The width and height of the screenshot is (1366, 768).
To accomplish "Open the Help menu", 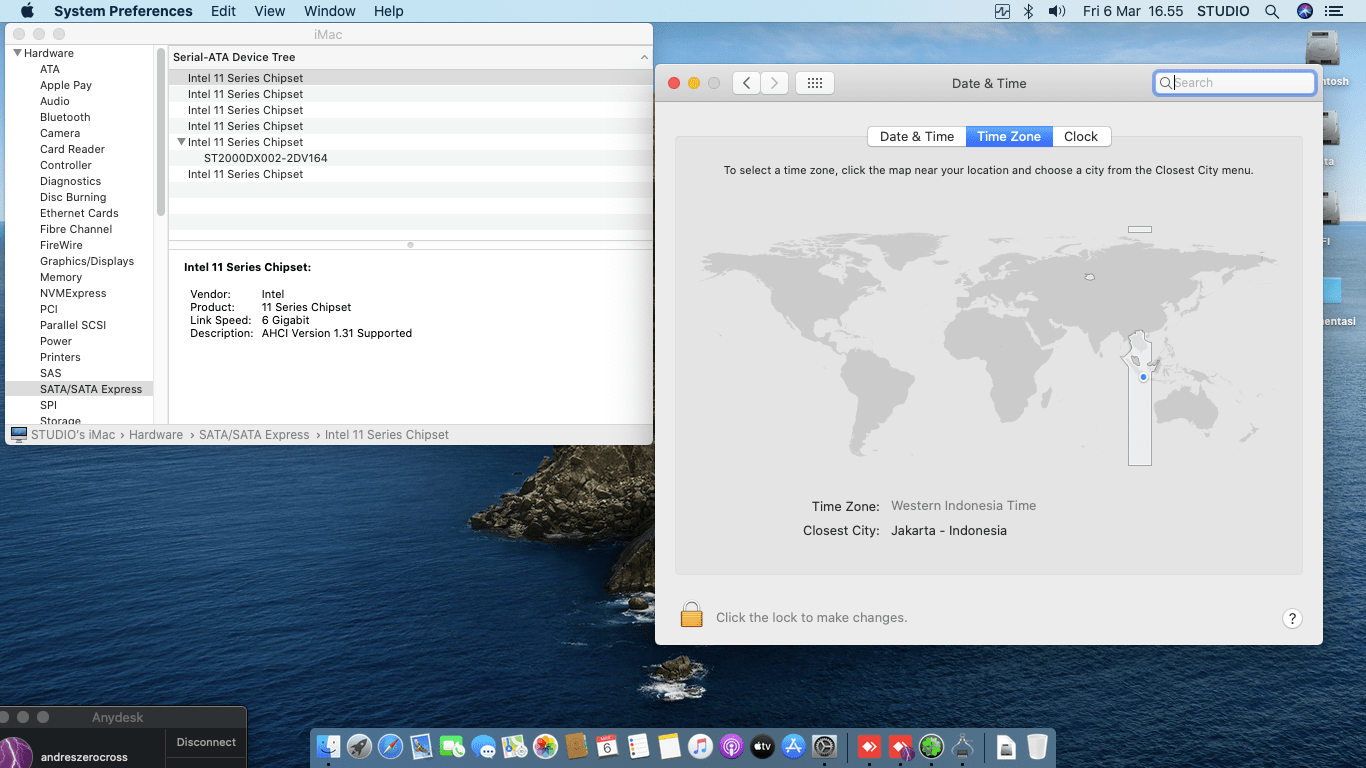I will tap(389, 11).
